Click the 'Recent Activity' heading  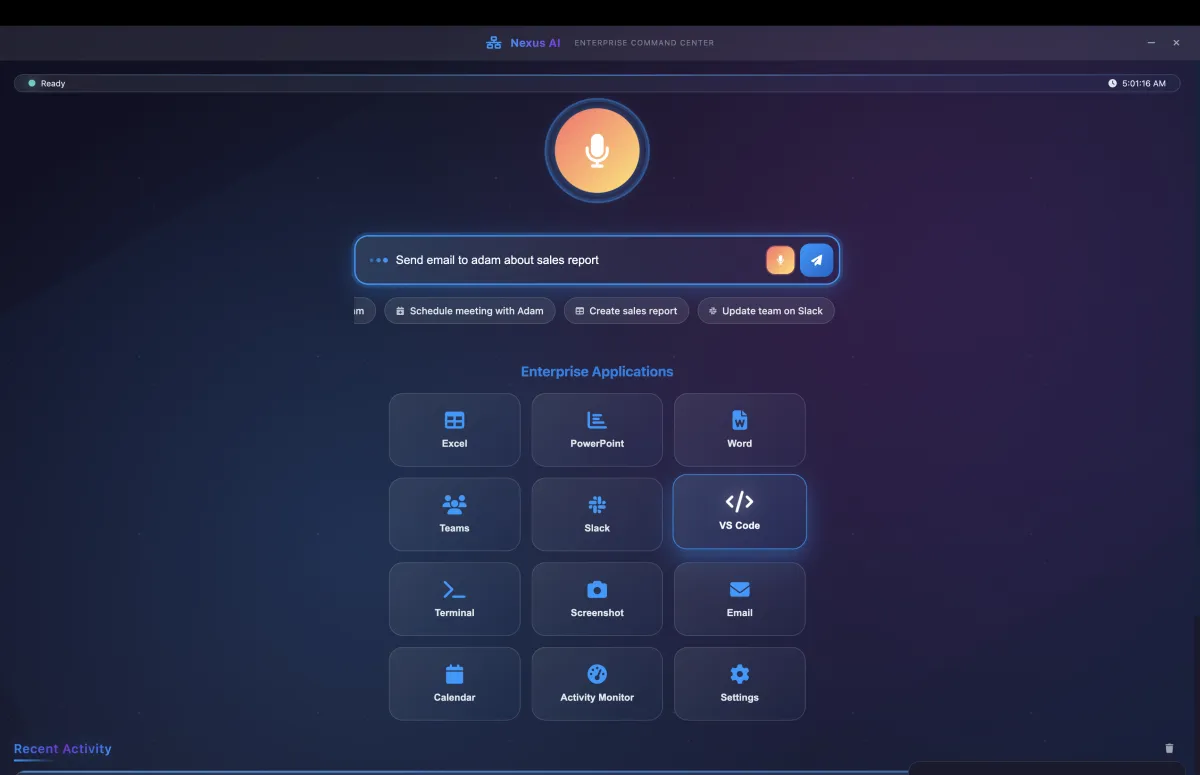62,749
